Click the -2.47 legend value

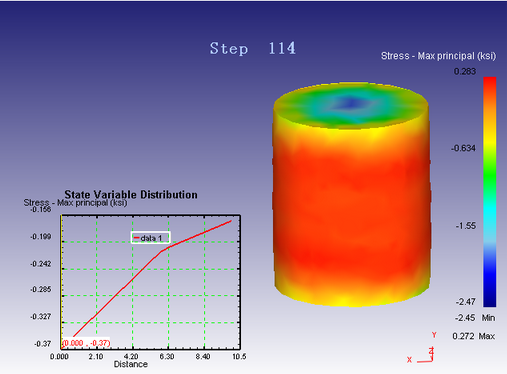point(465,302)
